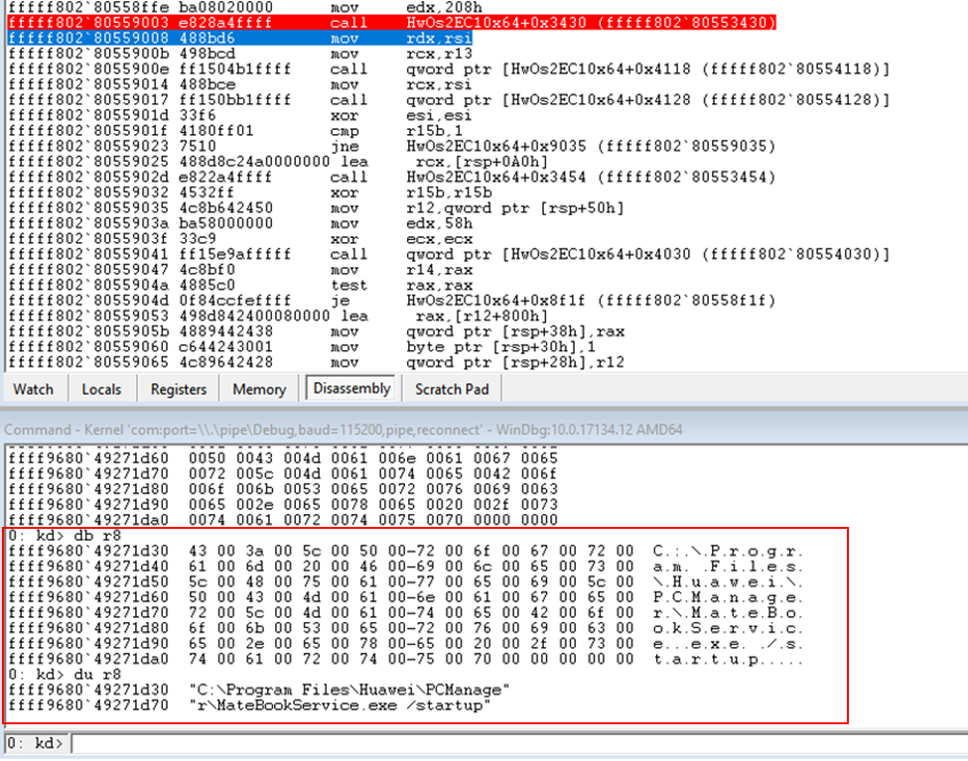
Task: Select the Disassembly tab
Action: (x=351, y=389)
